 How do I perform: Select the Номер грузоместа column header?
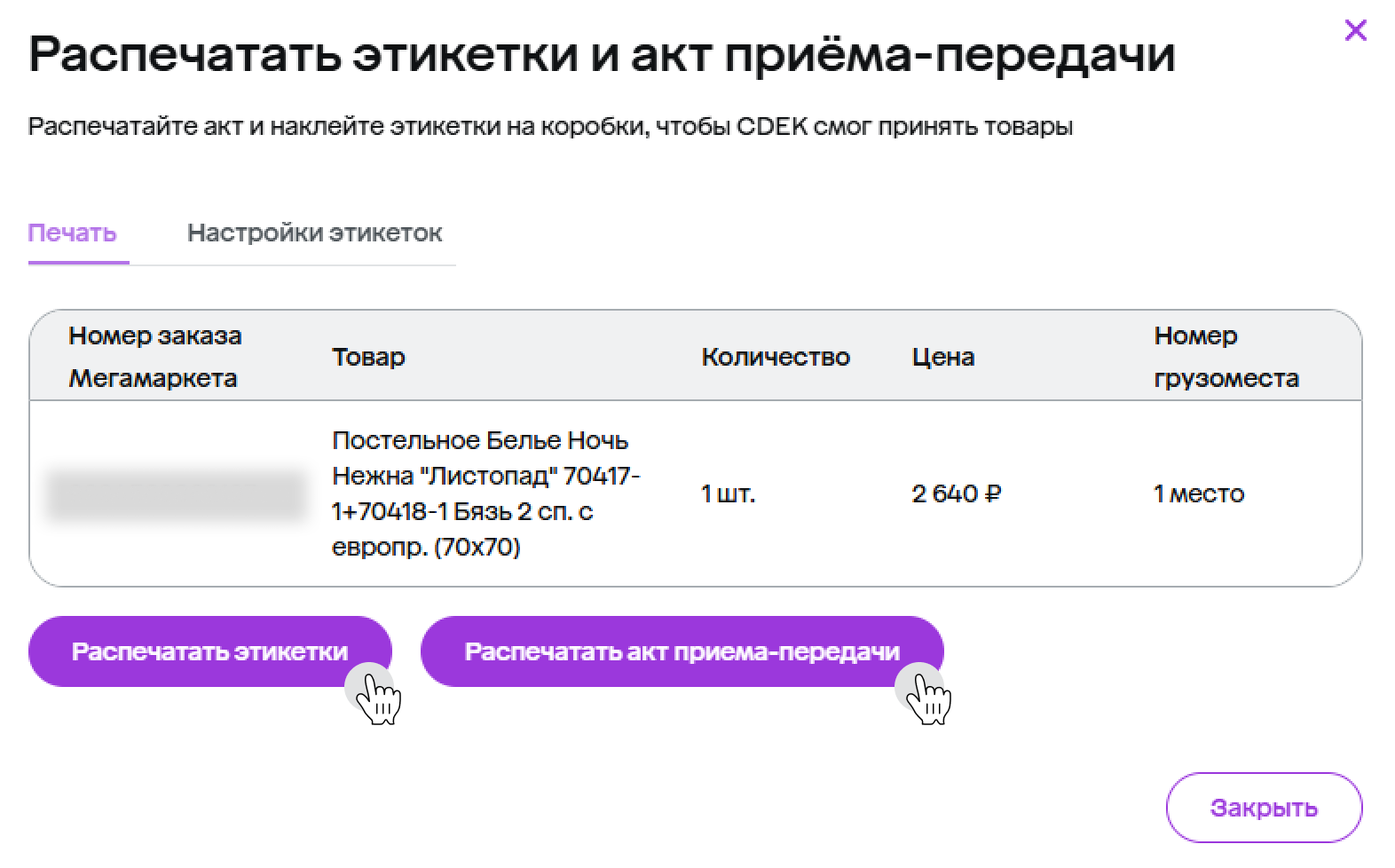pos(1226,357)
